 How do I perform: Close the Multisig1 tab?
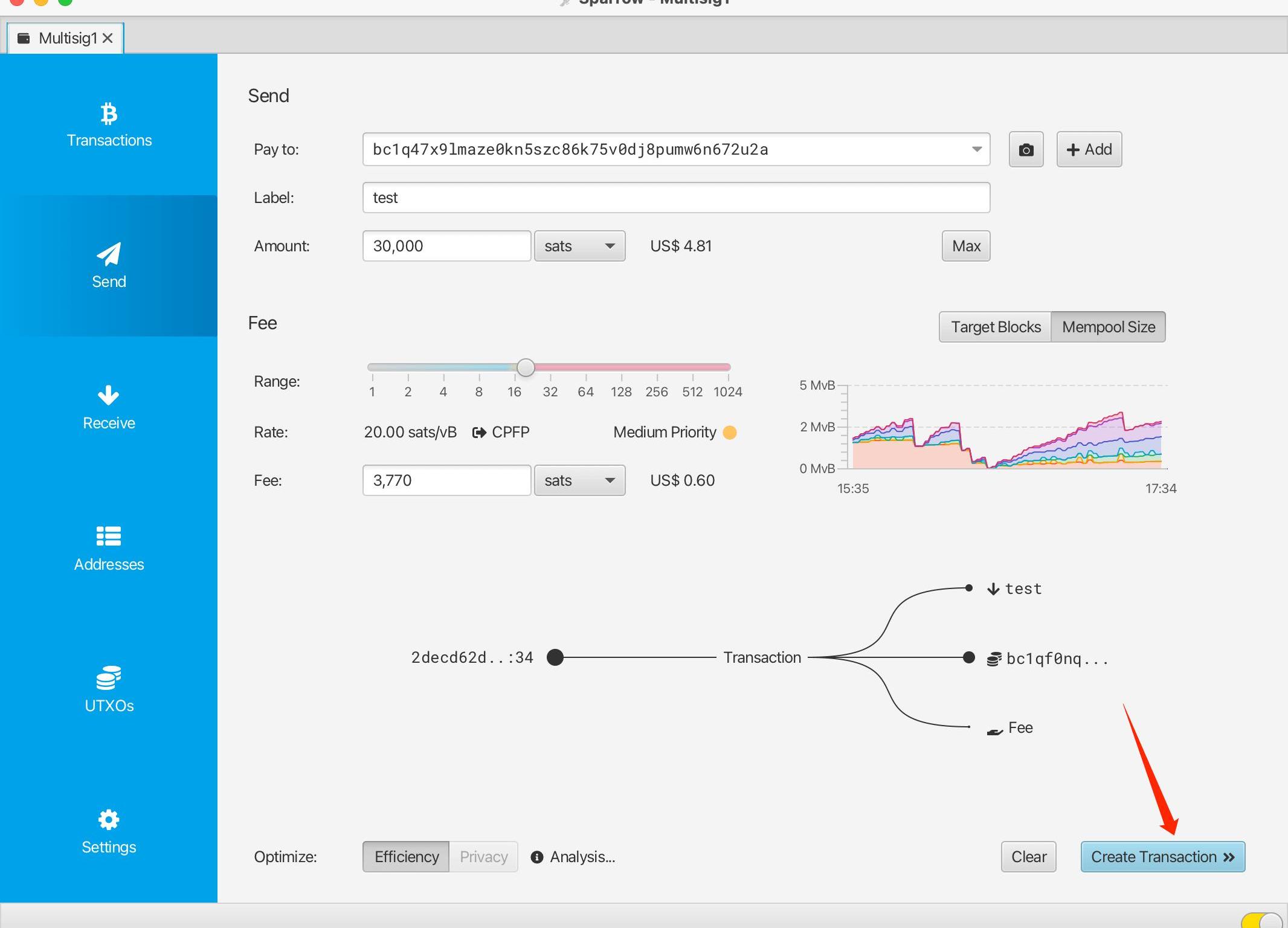pos(108,38)
